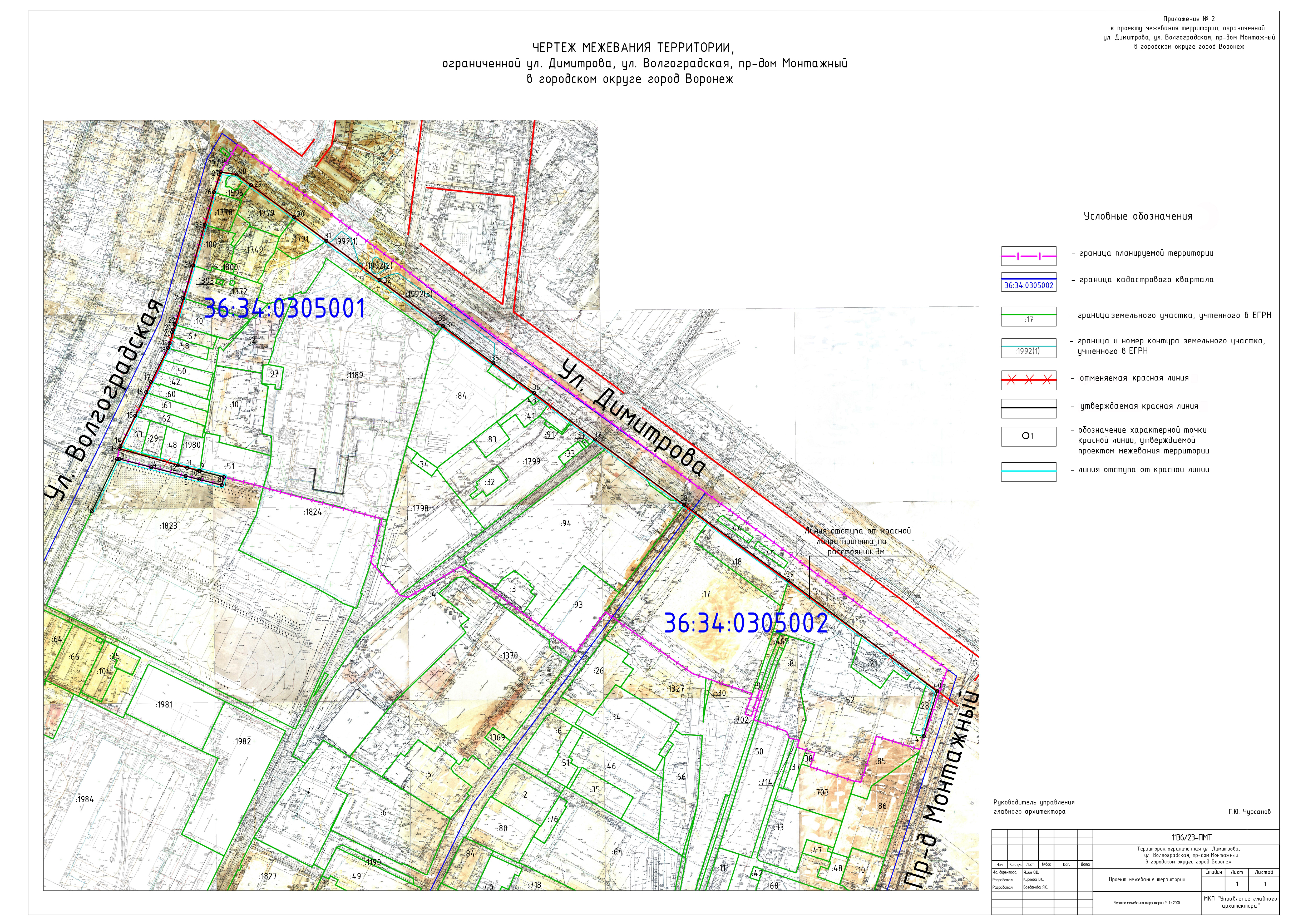
Task: Click parcel label :1189 on the map
Action: point(354,375)
